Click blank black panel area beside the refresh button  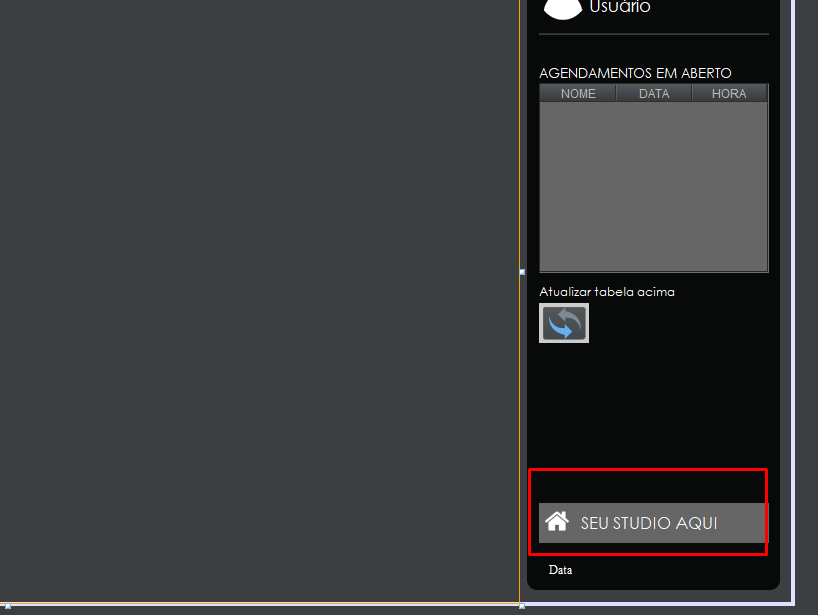click(678, 323)
